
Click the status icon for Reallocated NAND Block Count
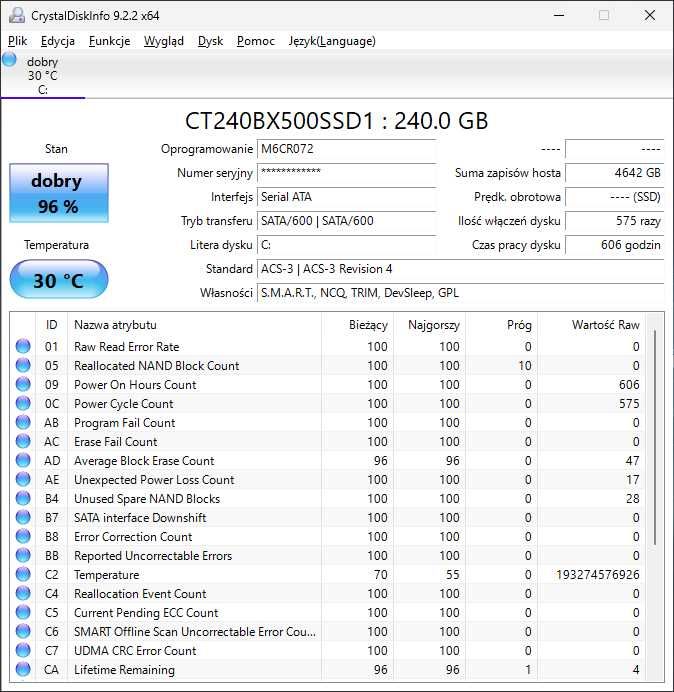point(23,365)
